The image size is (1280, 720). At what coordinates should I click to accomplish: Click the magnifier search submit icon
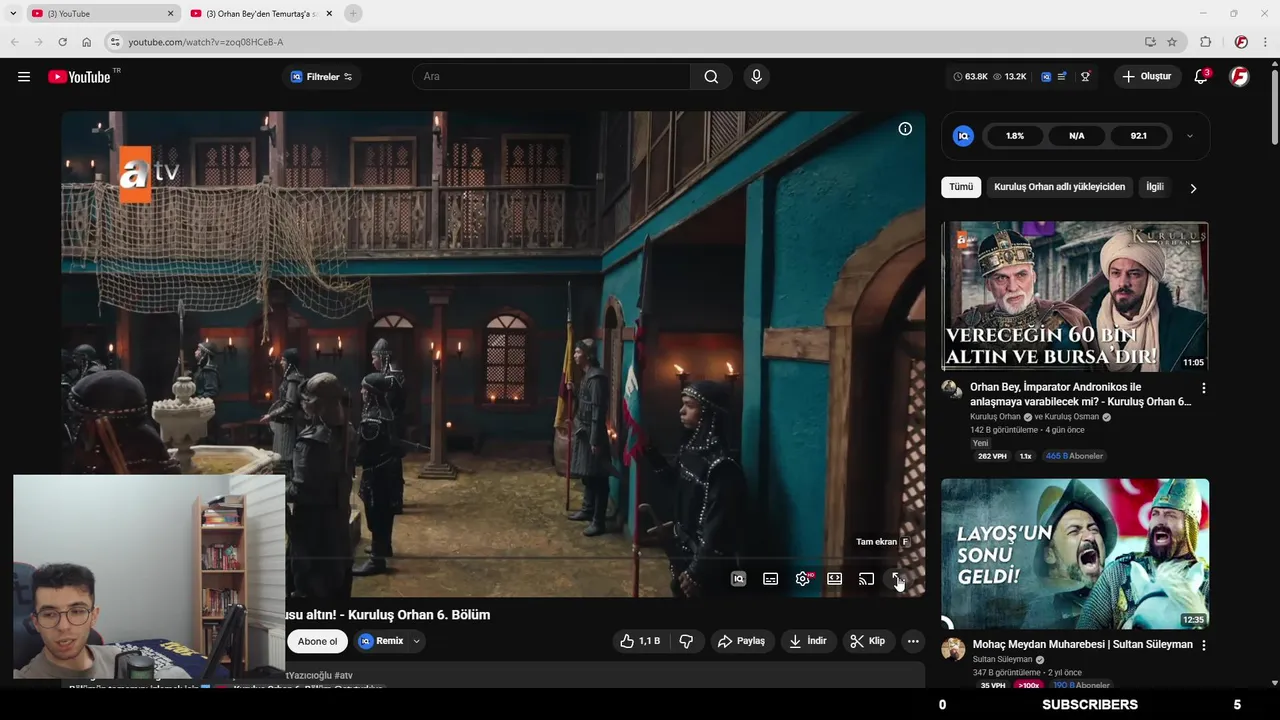711,77
